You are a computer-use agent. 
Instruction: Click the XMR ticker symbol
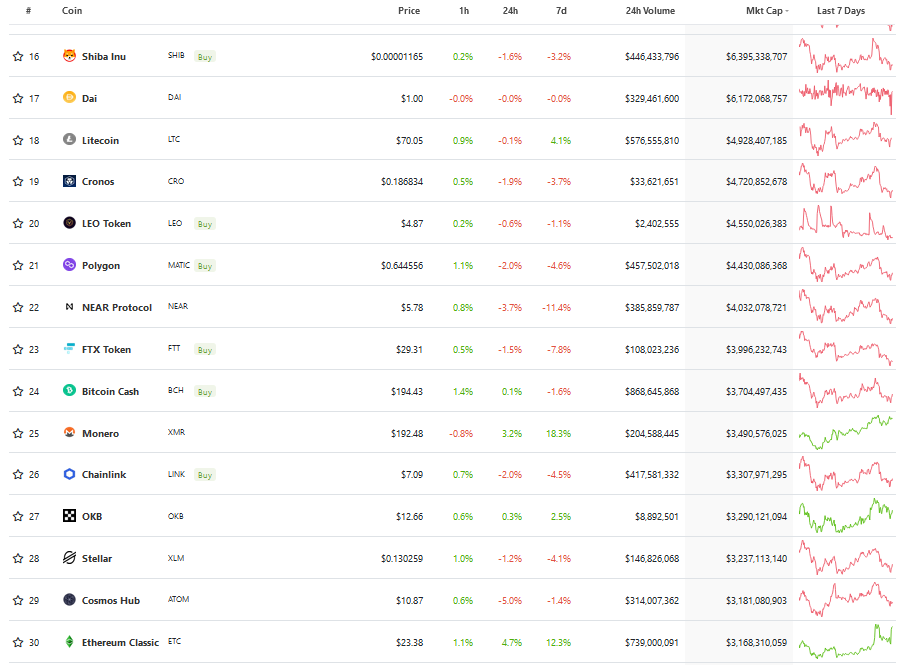point(176,432)
